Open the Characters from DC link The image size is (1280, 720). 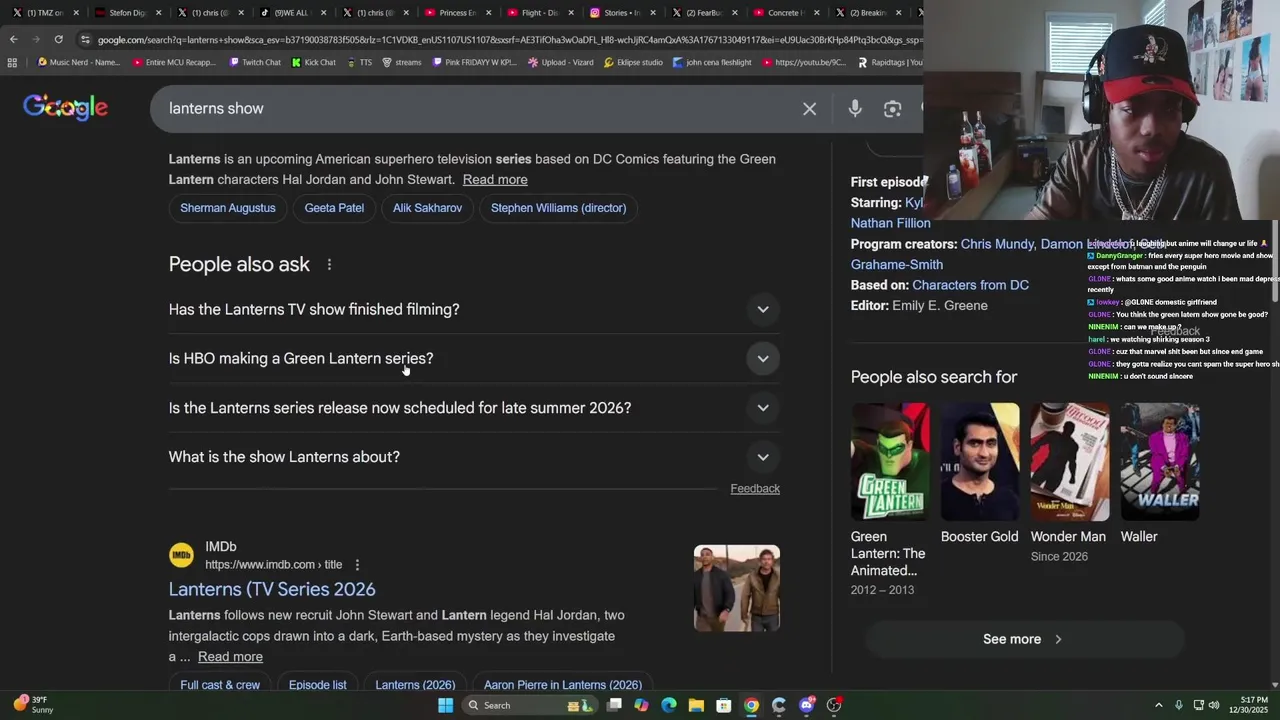tap(970, 285)
